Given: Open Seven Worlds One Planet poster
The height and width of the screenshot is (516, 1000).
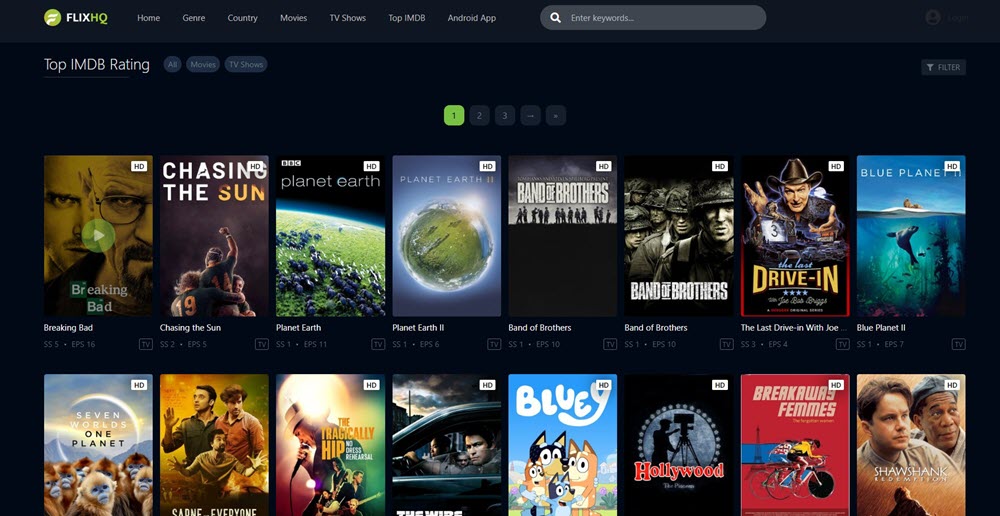Looking at the screenshot, I should (x=98, y=445).
